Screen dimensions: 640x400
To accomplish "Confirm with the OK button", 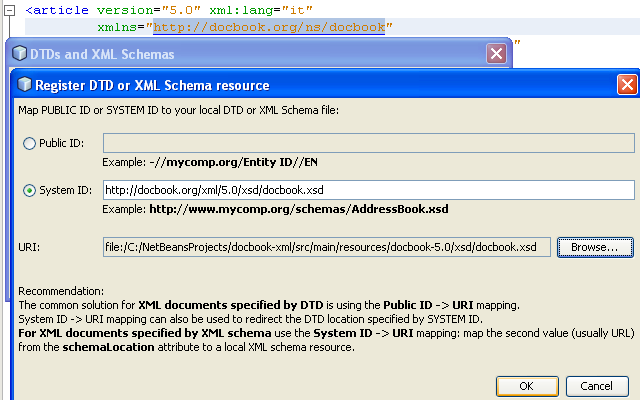I will (x=527, y=386).
